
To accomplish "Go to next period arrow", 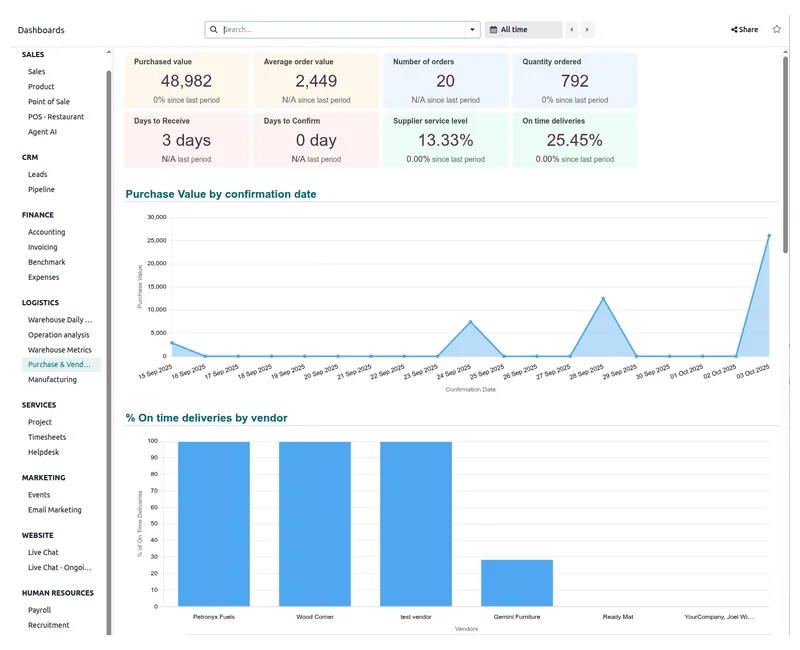I will 587,30.
